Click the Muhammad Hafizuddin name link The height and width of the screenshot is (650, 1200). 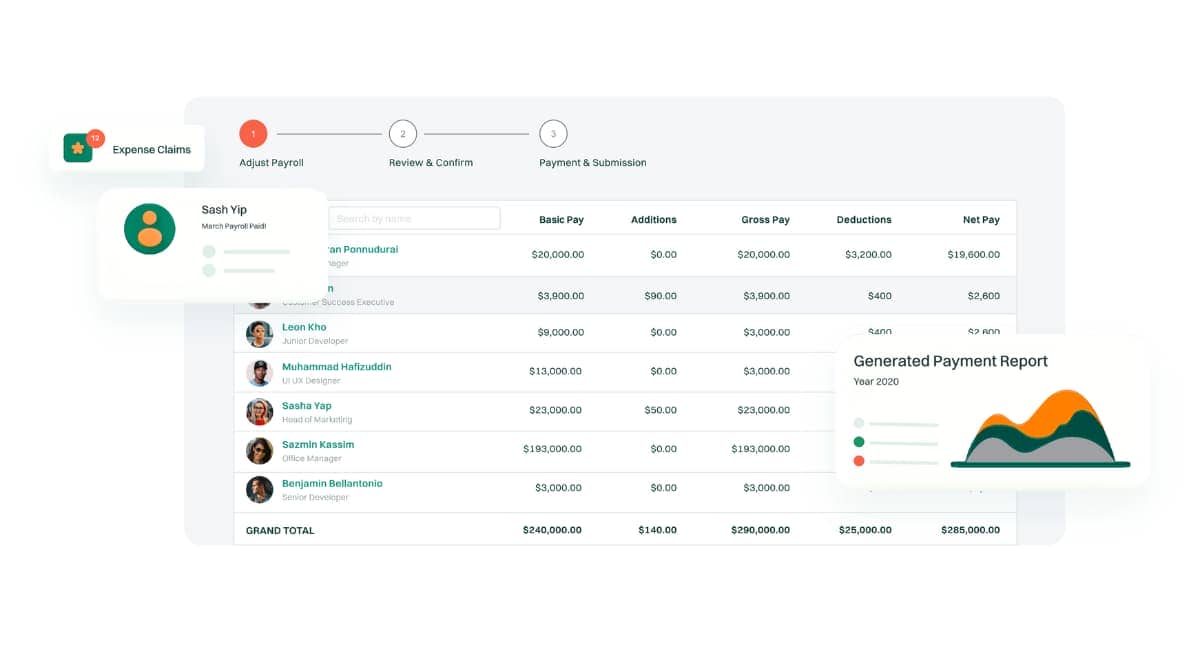(x=336, y=366)
